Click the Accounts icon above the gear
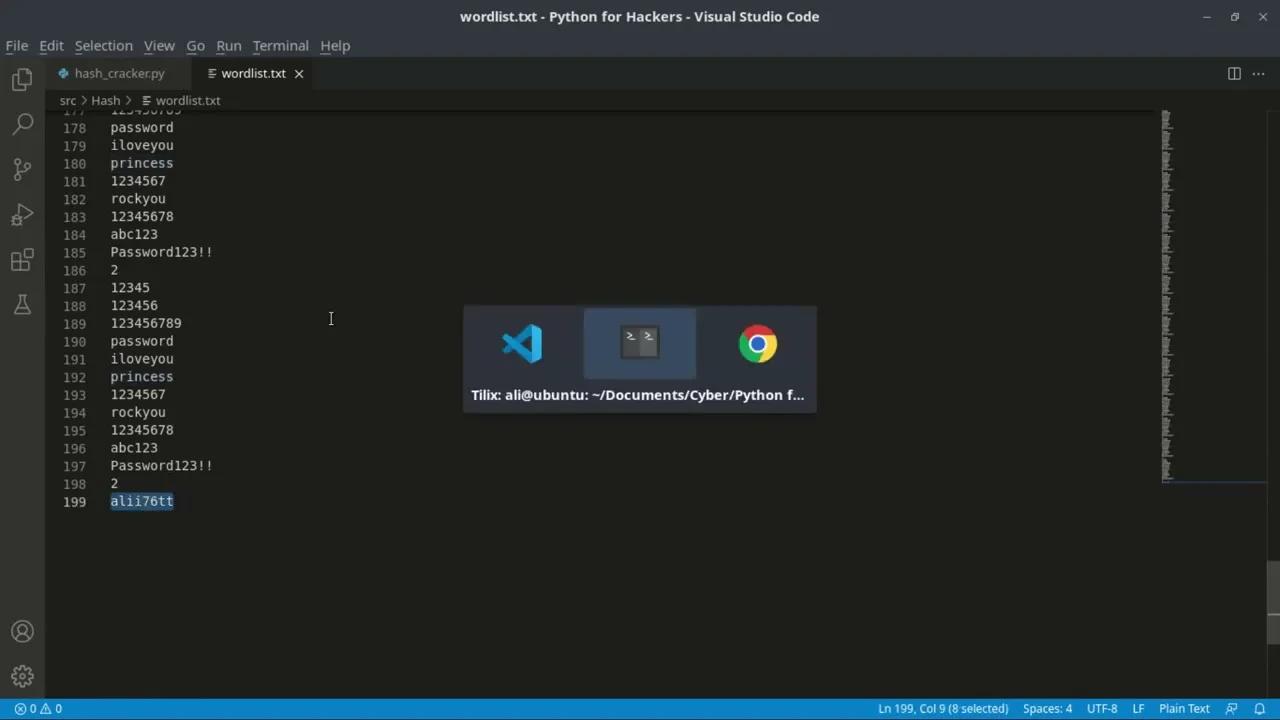The height and width of the screenshot is (720, 1280). click(22, 631)
